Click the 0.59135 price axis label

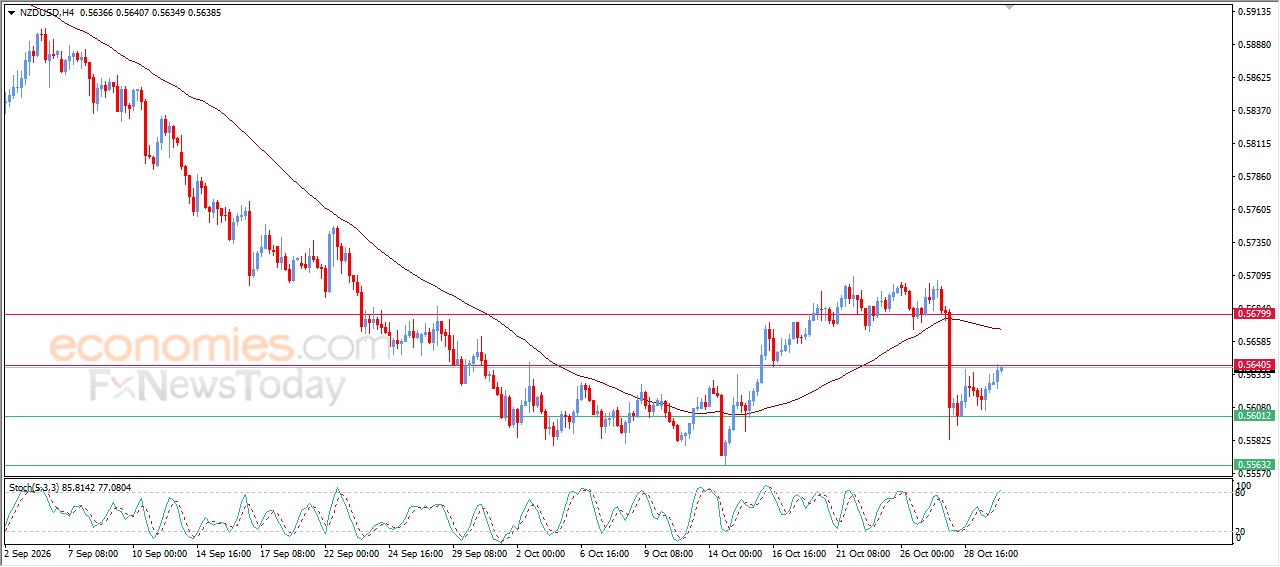[1256, 12]
